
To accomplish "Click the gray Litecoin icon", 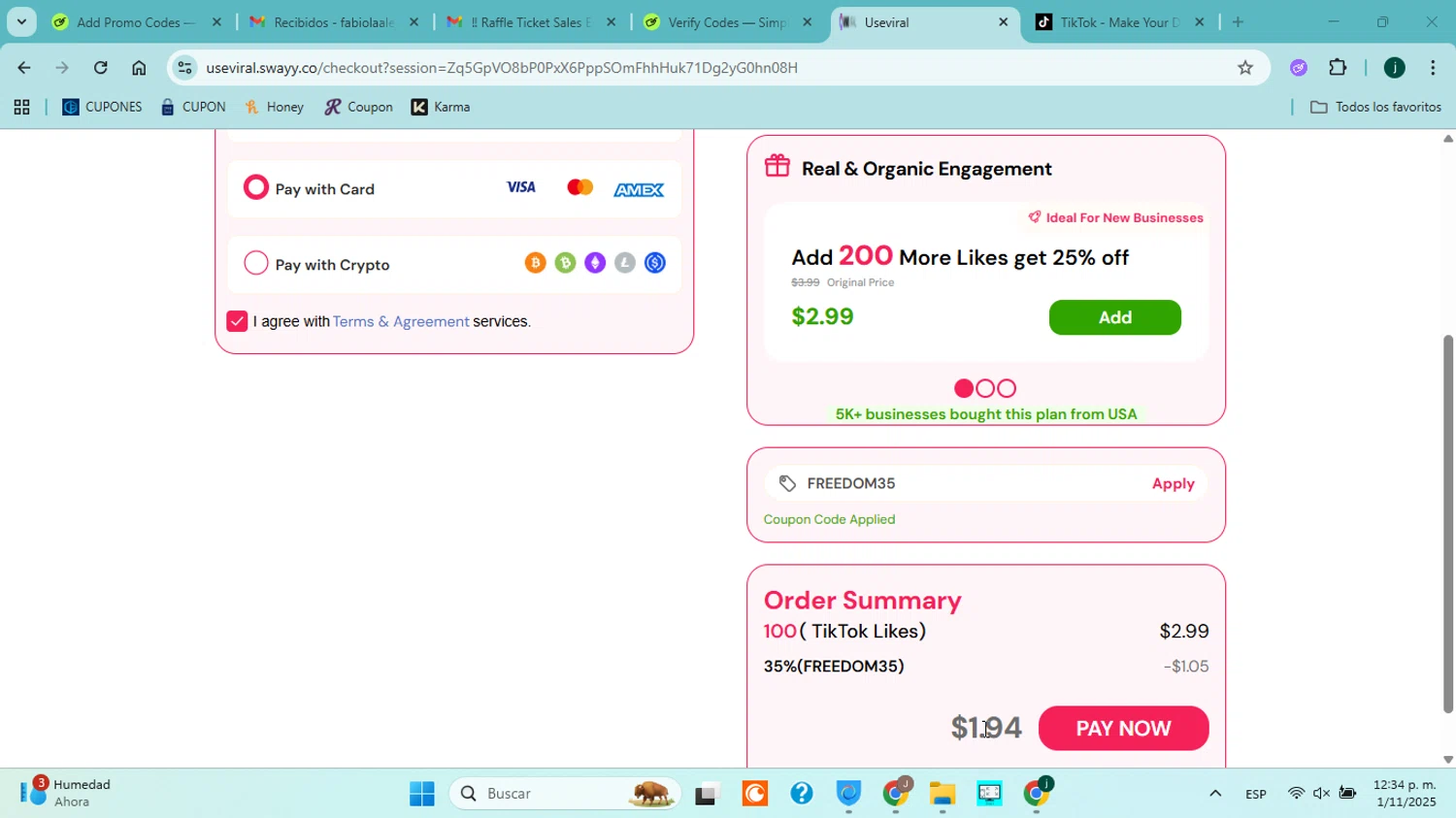I will 625,263.
